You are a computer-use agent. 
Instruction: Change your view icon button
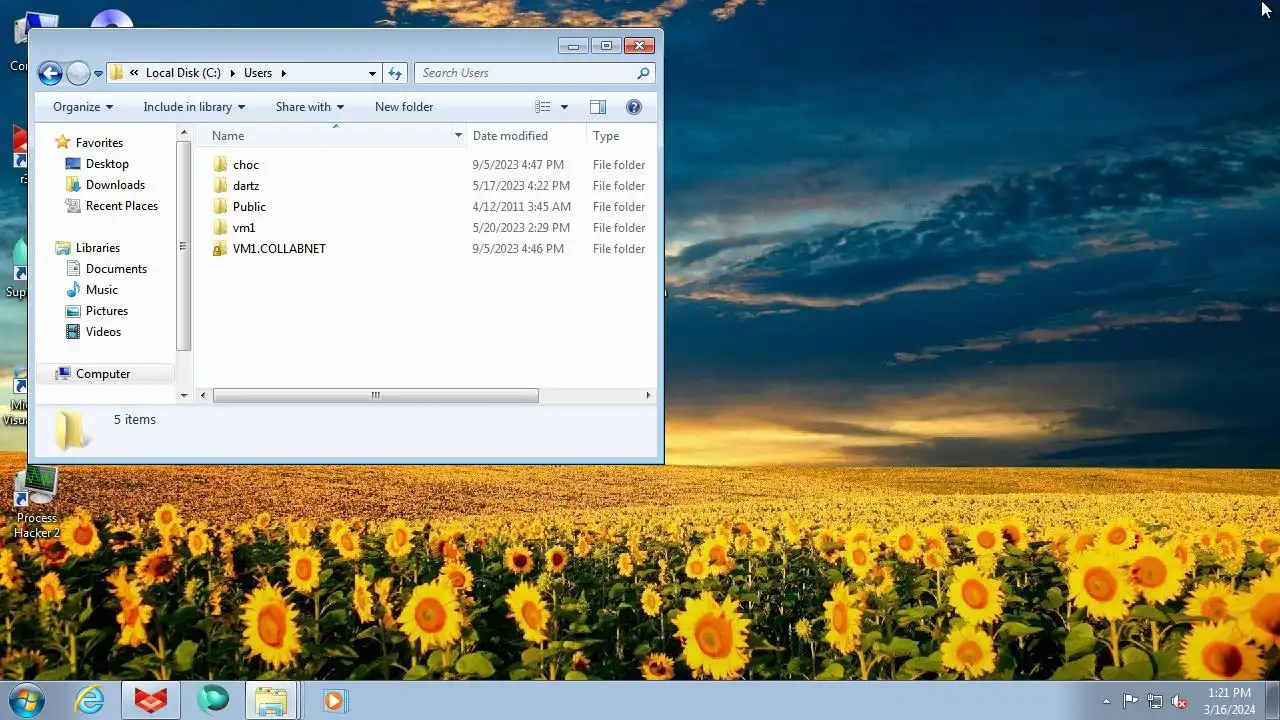pyautogui.click(x=543, y=107)
